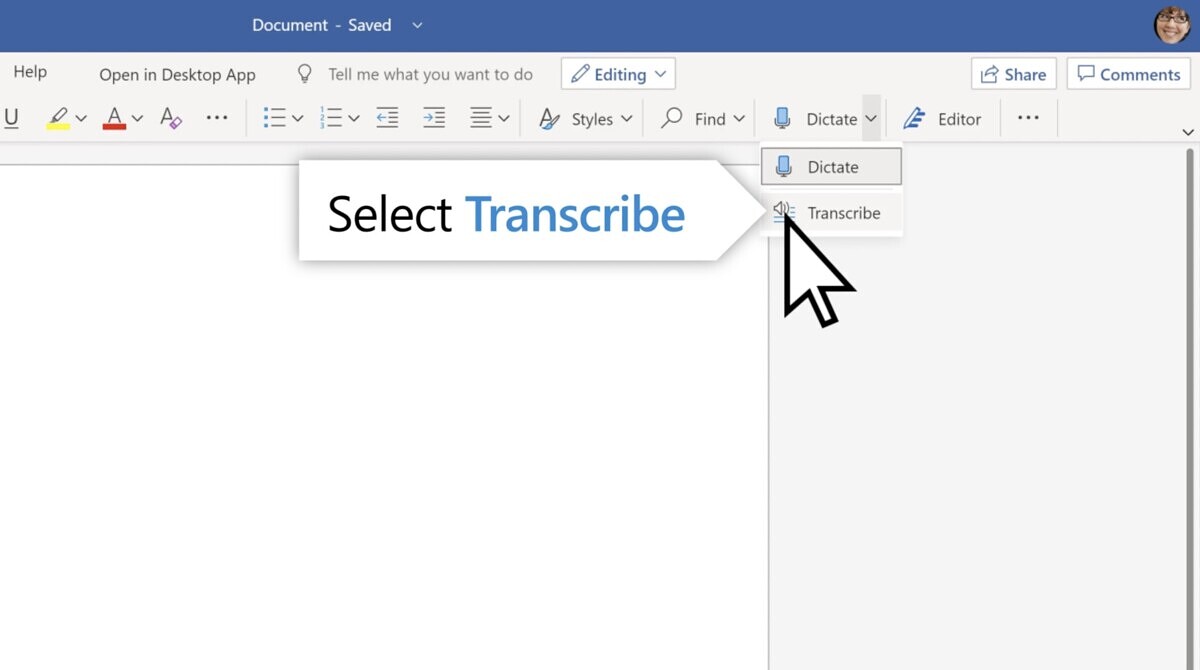The image size is (1200, 670).
Task: Open the Editor pane
Action: pos(942,119)
